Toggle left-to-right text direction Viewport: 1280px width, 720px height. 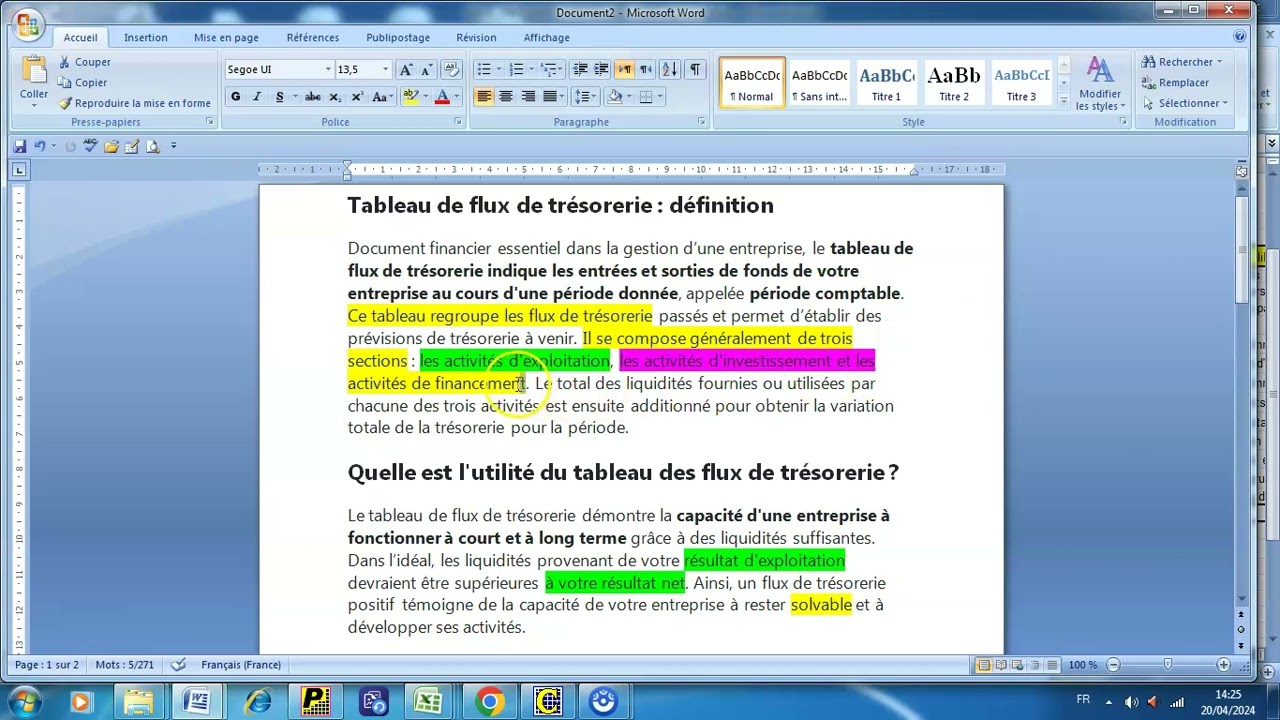click(624, 69)
